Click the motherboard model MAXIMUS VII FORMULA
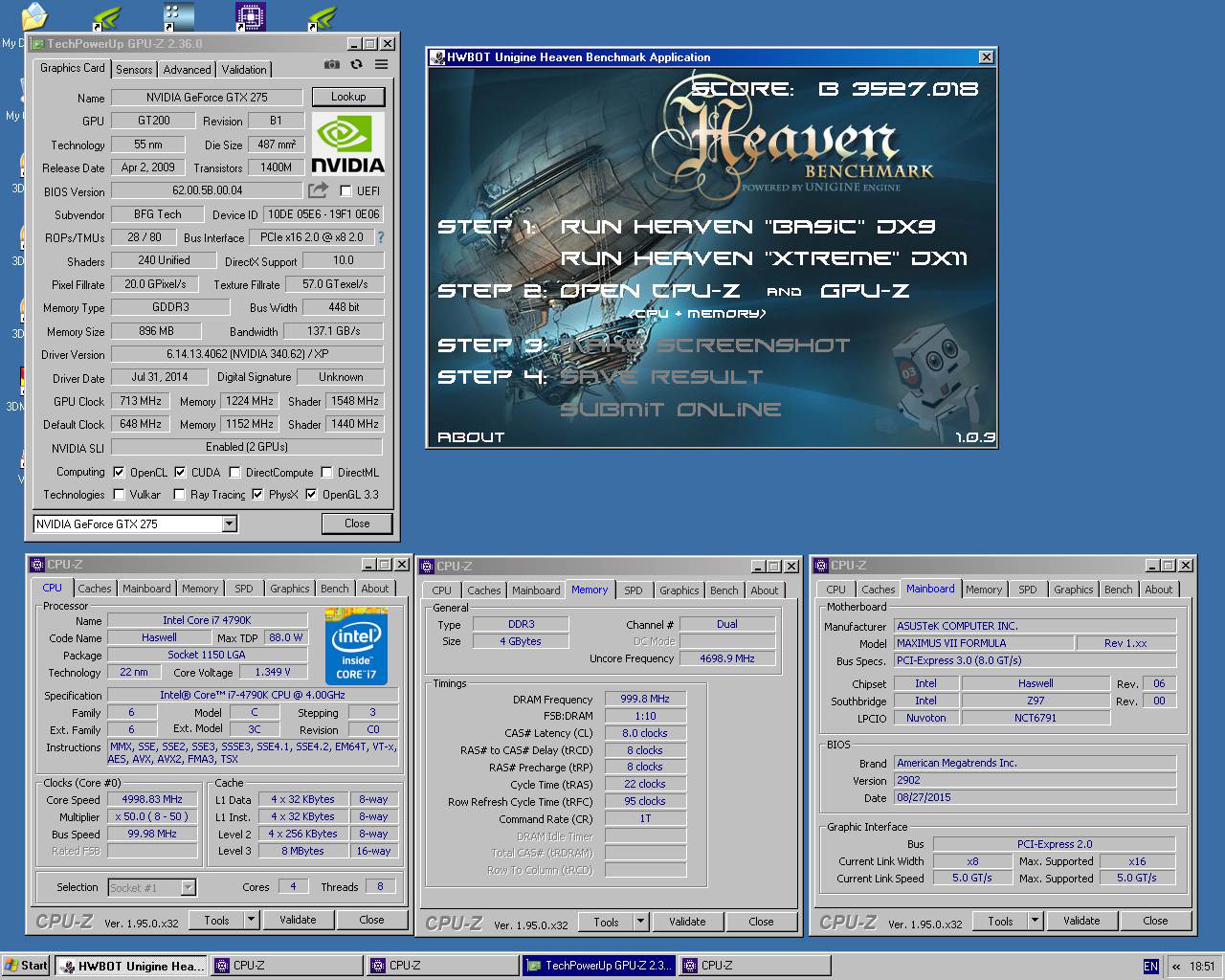 coord(984,643)
